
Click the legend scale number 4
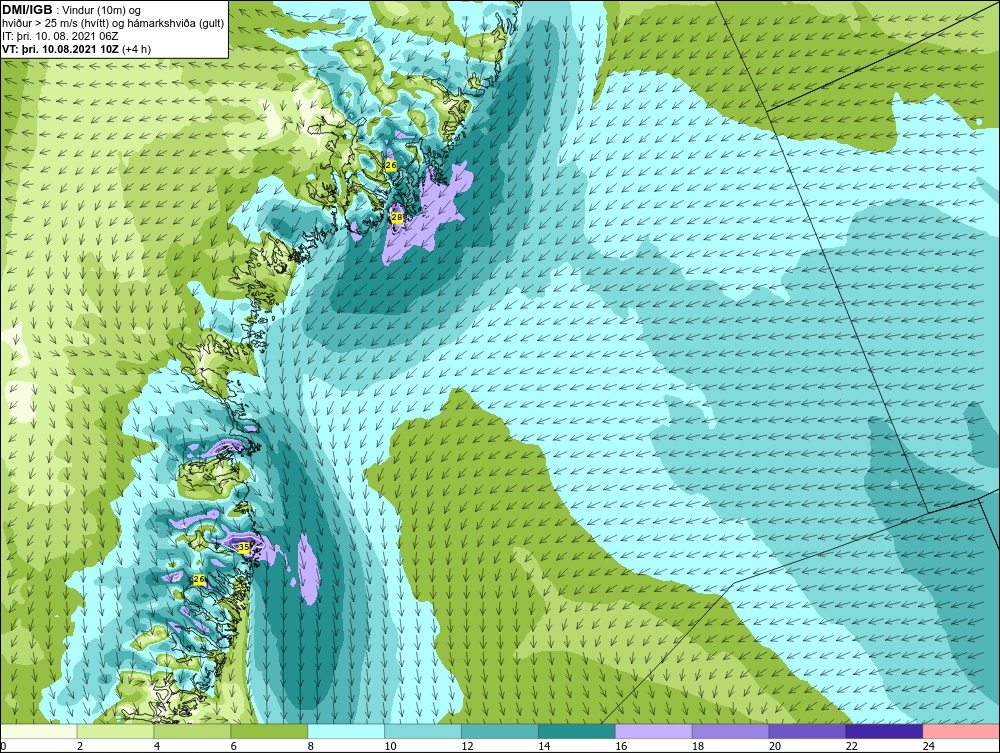[157, 746]
